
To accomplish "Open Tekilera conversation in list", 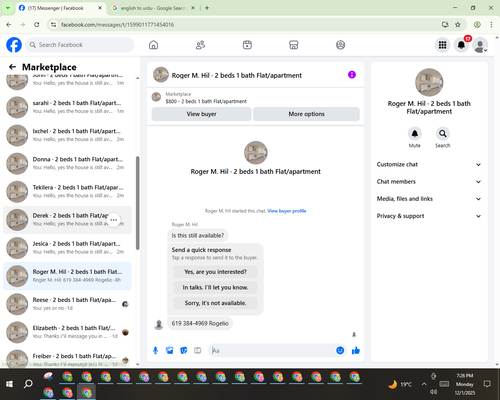I will [x=67, y=191].
